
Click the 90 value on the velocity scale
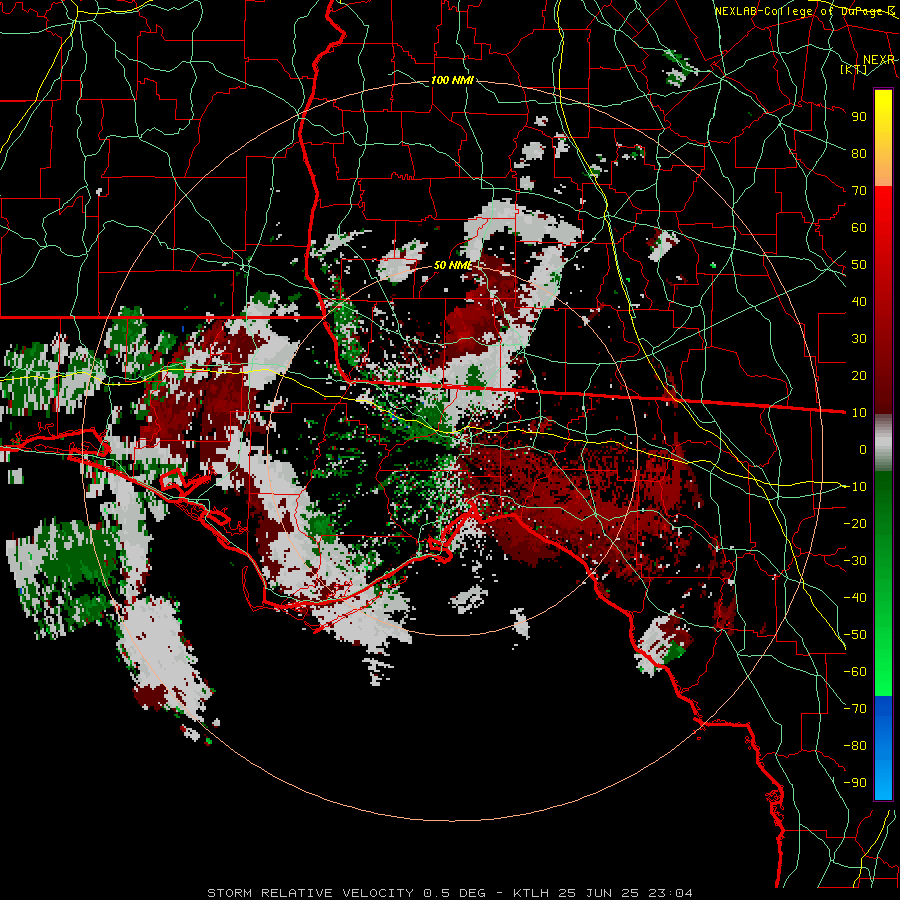click(x=859, y=117)
